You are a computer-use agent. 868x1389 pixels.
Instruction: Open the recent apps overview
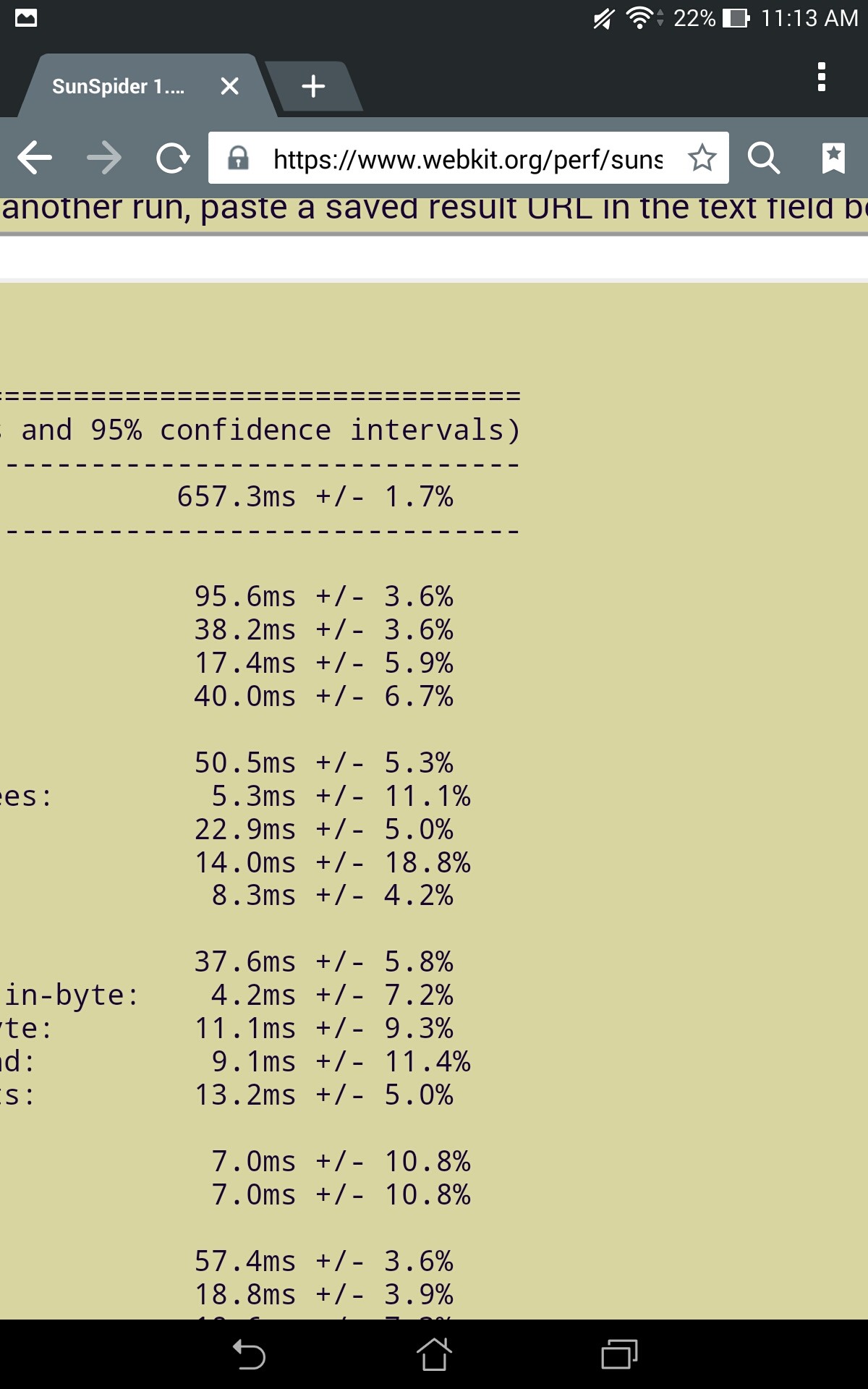click(x=619, y=1354)
